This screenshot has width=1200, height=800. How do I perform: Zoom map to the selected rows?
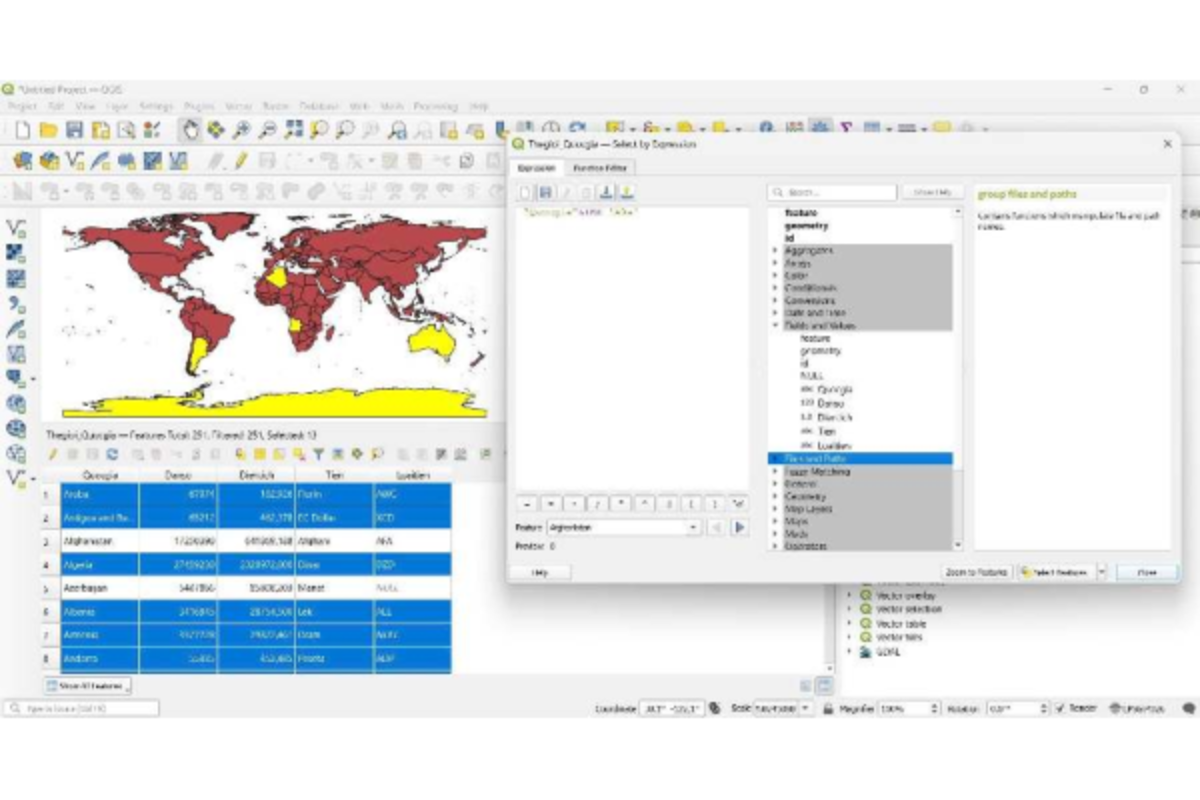coord(377,456)
